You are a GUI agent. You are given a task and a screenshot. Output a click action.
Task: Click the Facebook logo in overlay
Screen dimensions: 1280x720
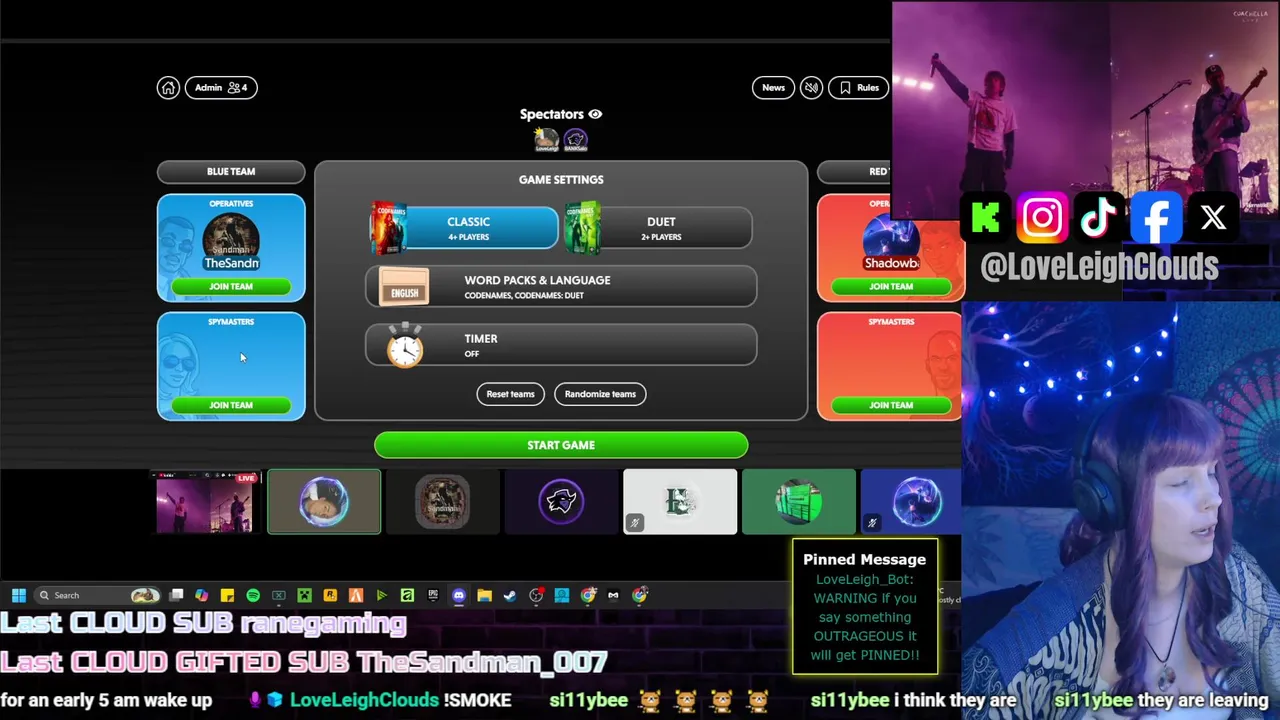1156,218
